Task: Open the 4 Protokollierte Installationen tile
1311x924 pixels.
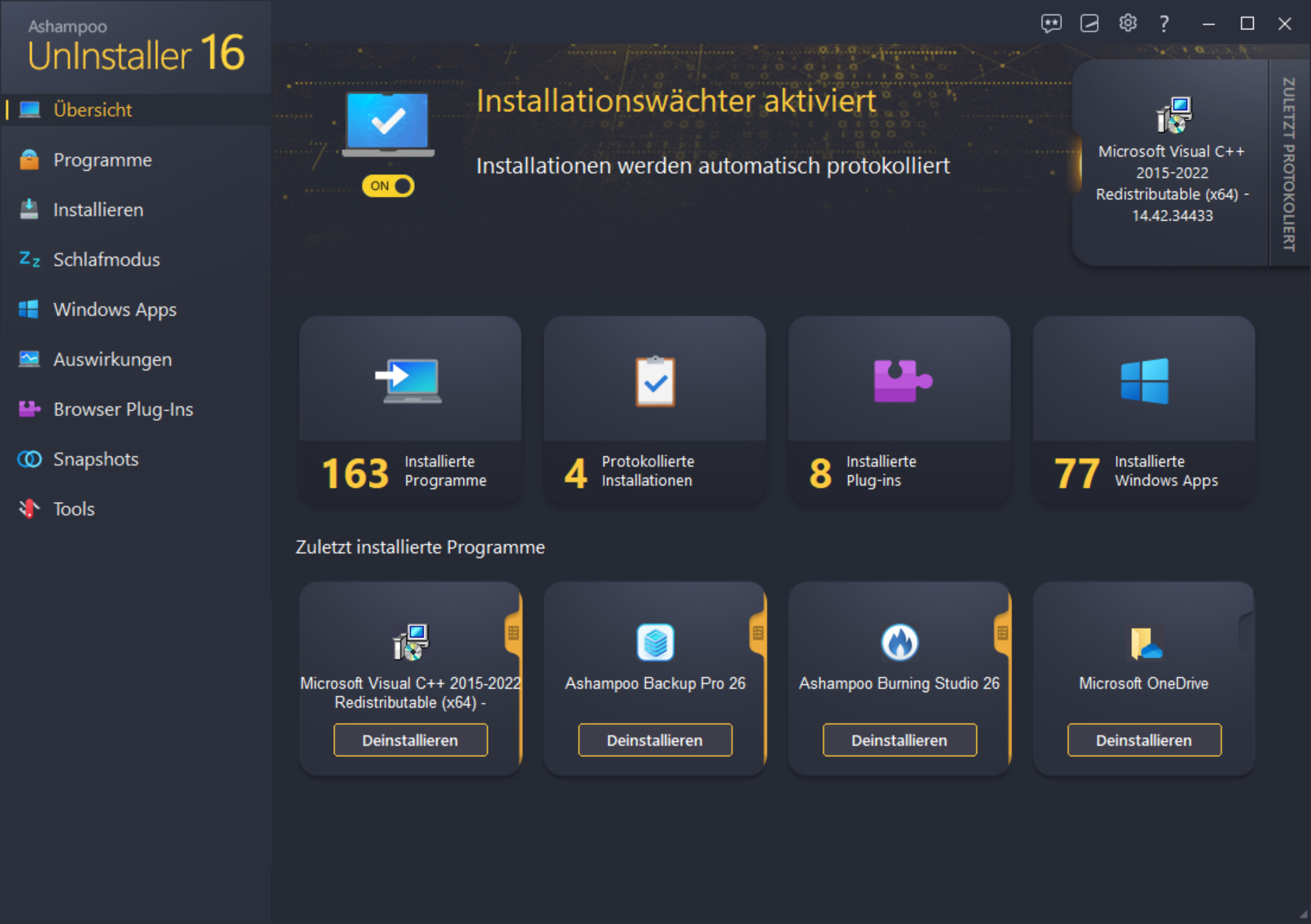Action: (x=654, y=409)
